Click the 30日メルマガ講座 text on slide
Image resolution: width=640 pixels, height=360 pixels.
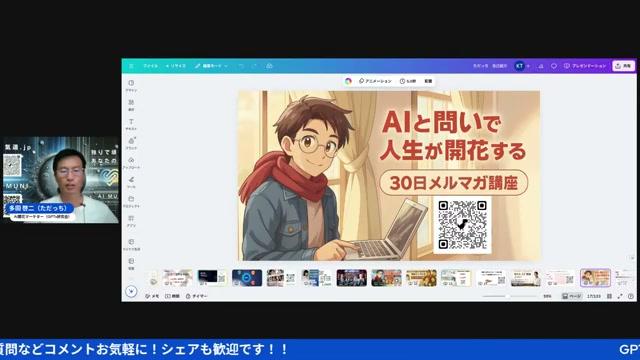click(453, 183)
